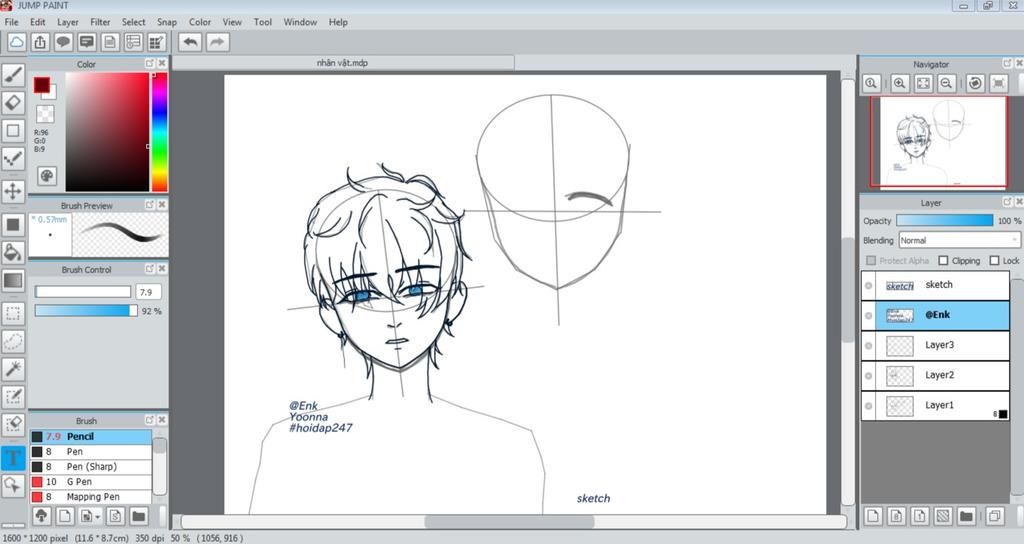
Task: Zoom in using the Navigator plus magnifier
Action: point(900,84)
